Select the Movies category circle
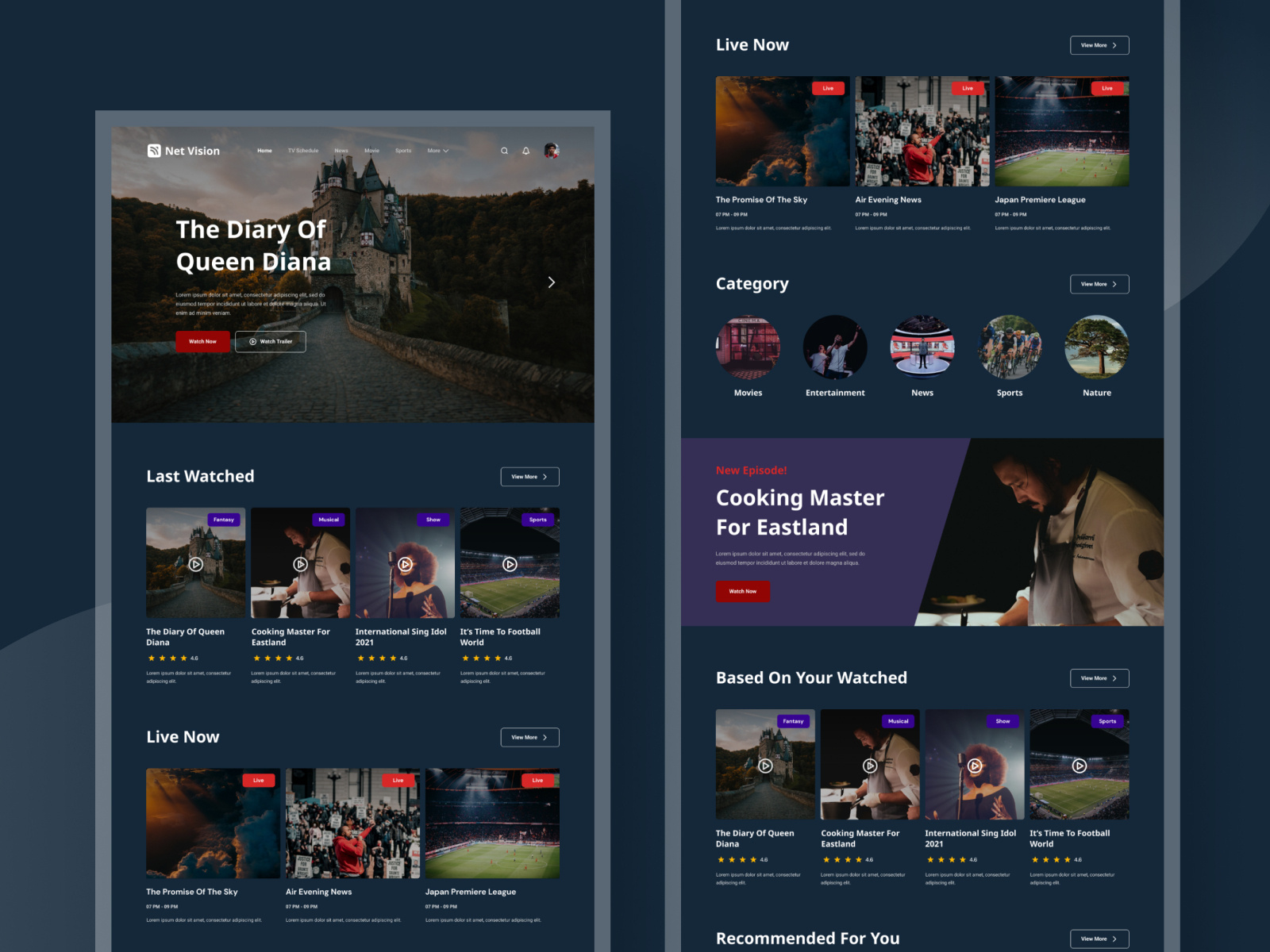Screen dimensions: 1270x952 (749, 347)
